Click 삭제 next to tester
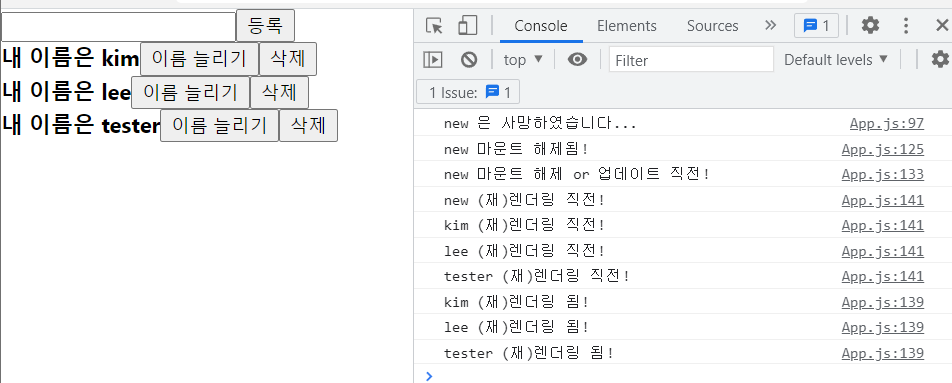 308,126
